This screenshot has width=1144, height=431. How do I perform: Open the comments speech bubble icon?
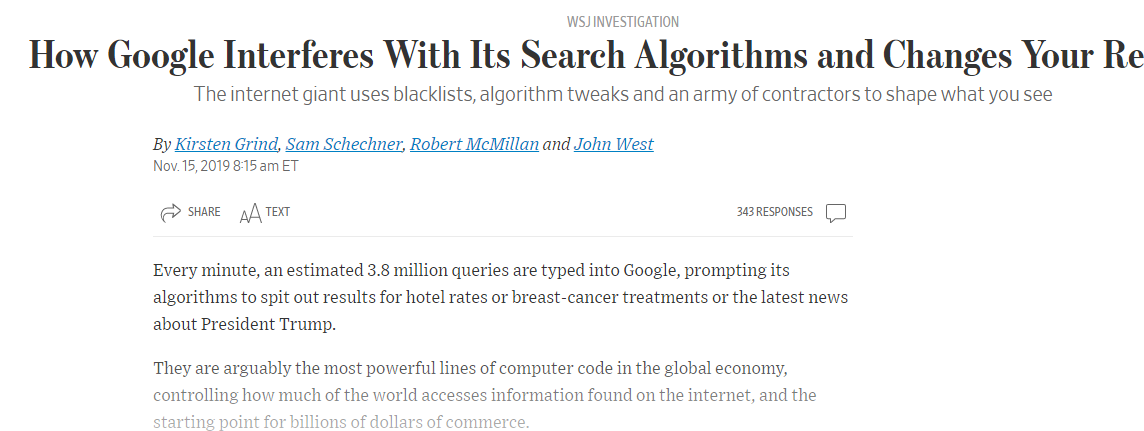click(x=836, y=213)
